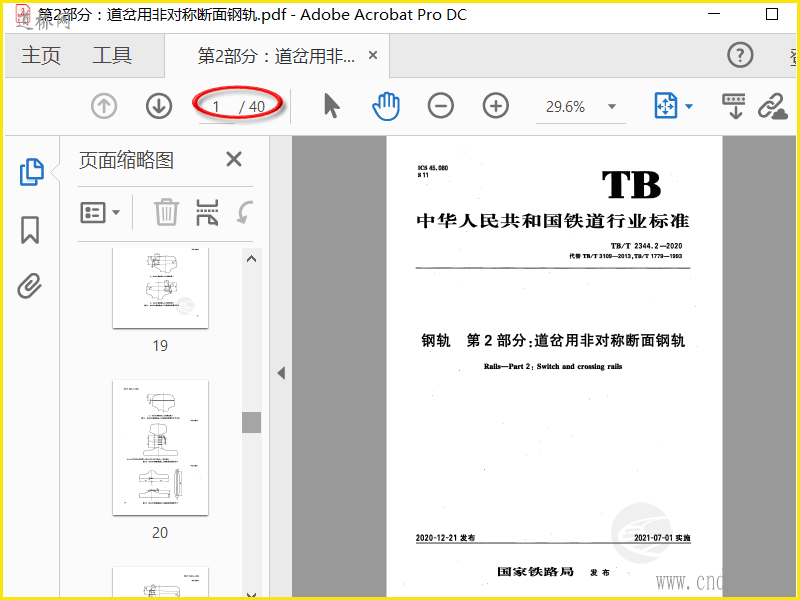Click the share link cloud icon
The image size is (800, 600).
coord(772,106)
